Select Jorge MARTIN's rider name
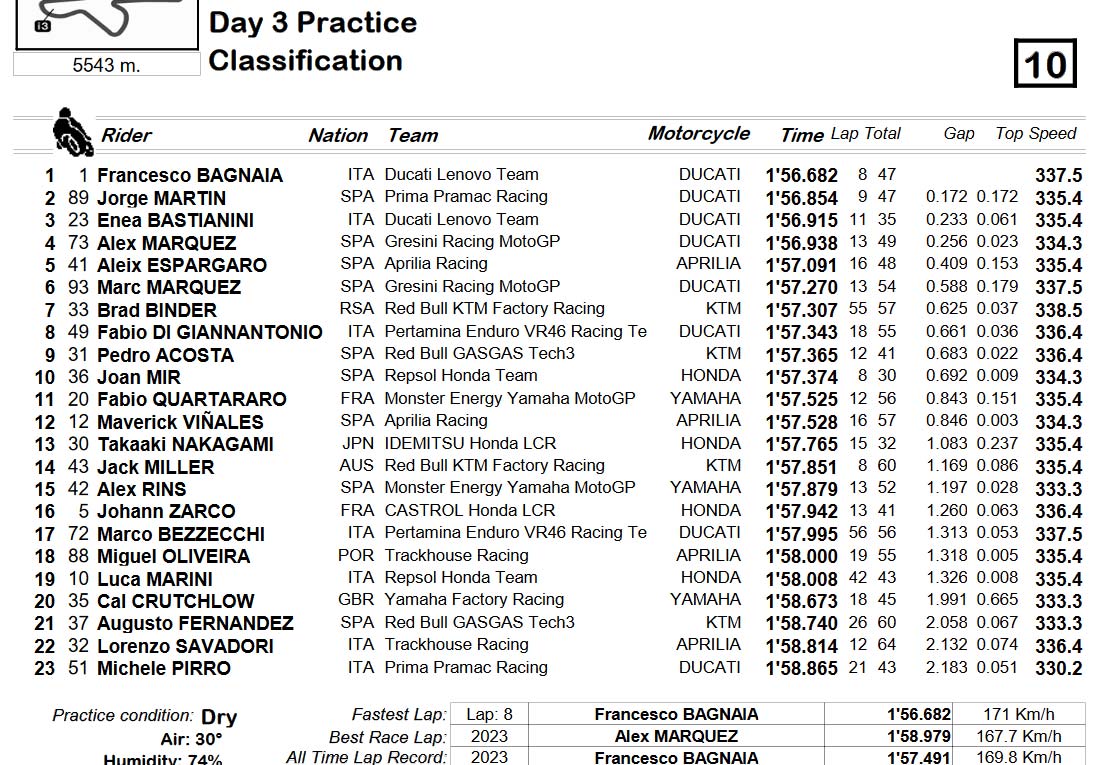This screenshot has height=765, width=1109. click(x=161, y=198)
